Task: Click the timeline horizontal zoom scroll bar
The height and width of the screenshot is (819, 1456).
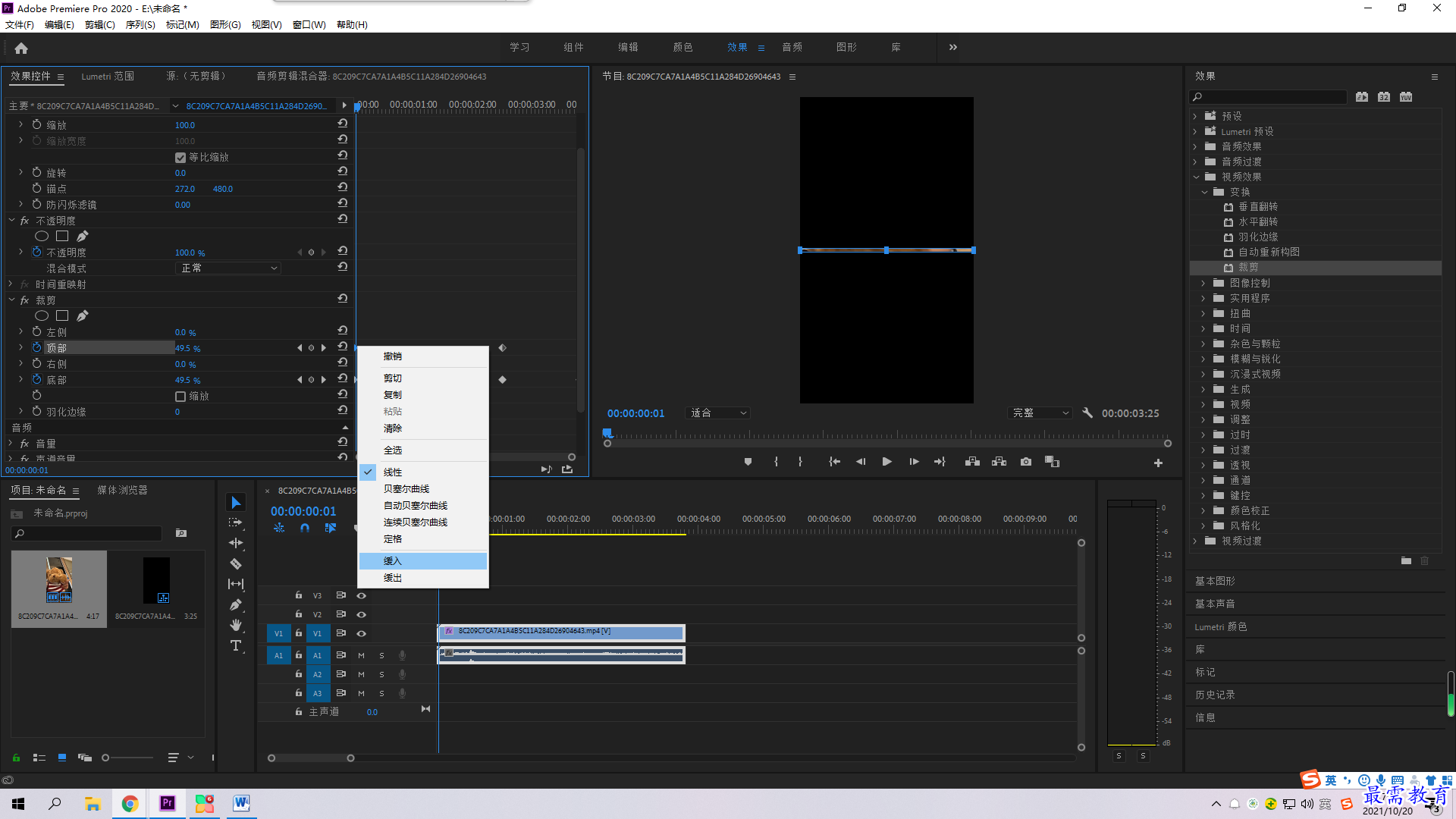Action: pyautogui.click(x=311, y=758)
